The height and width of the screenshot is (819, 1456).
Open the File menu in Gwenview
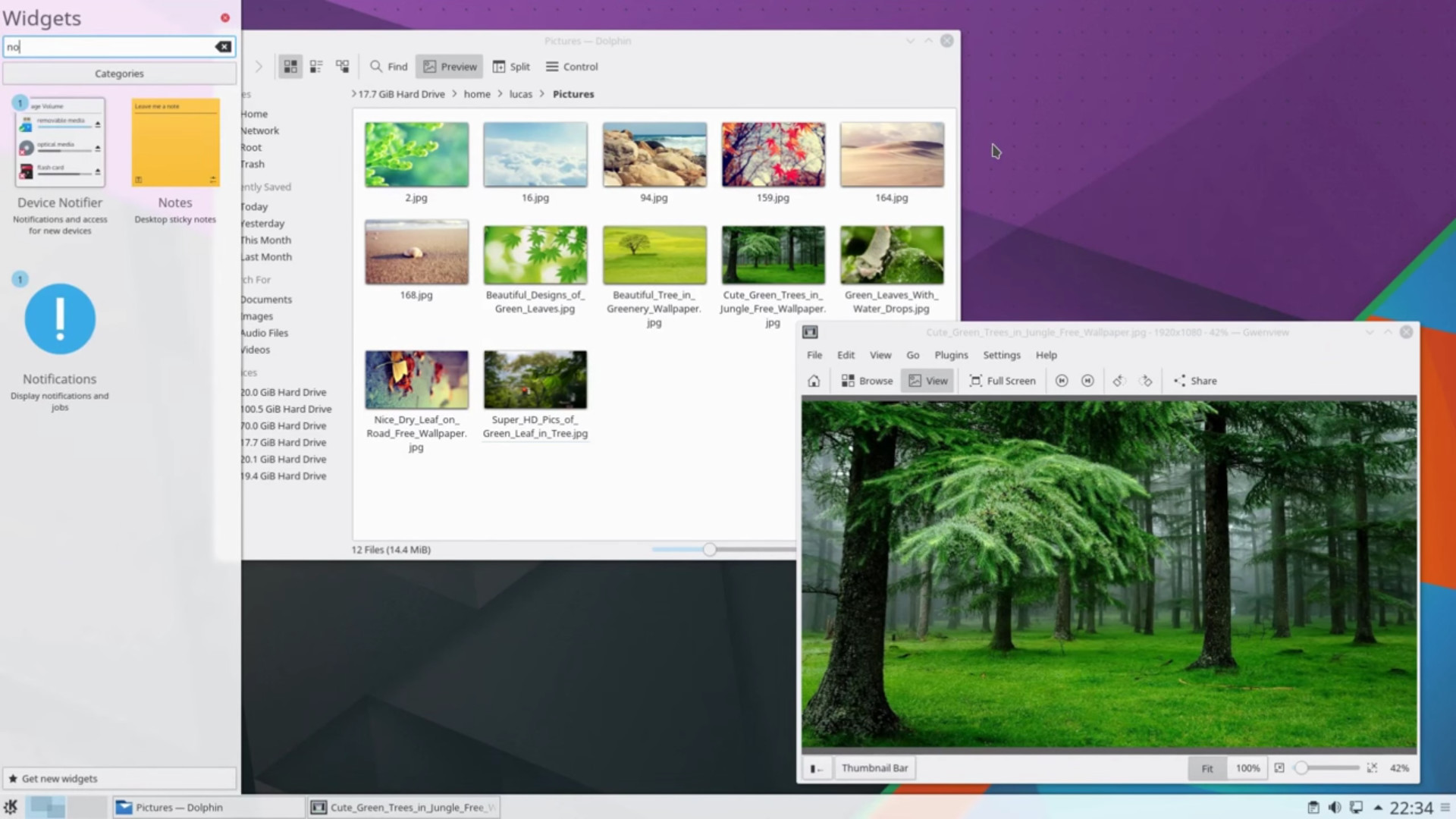point(814,355)
